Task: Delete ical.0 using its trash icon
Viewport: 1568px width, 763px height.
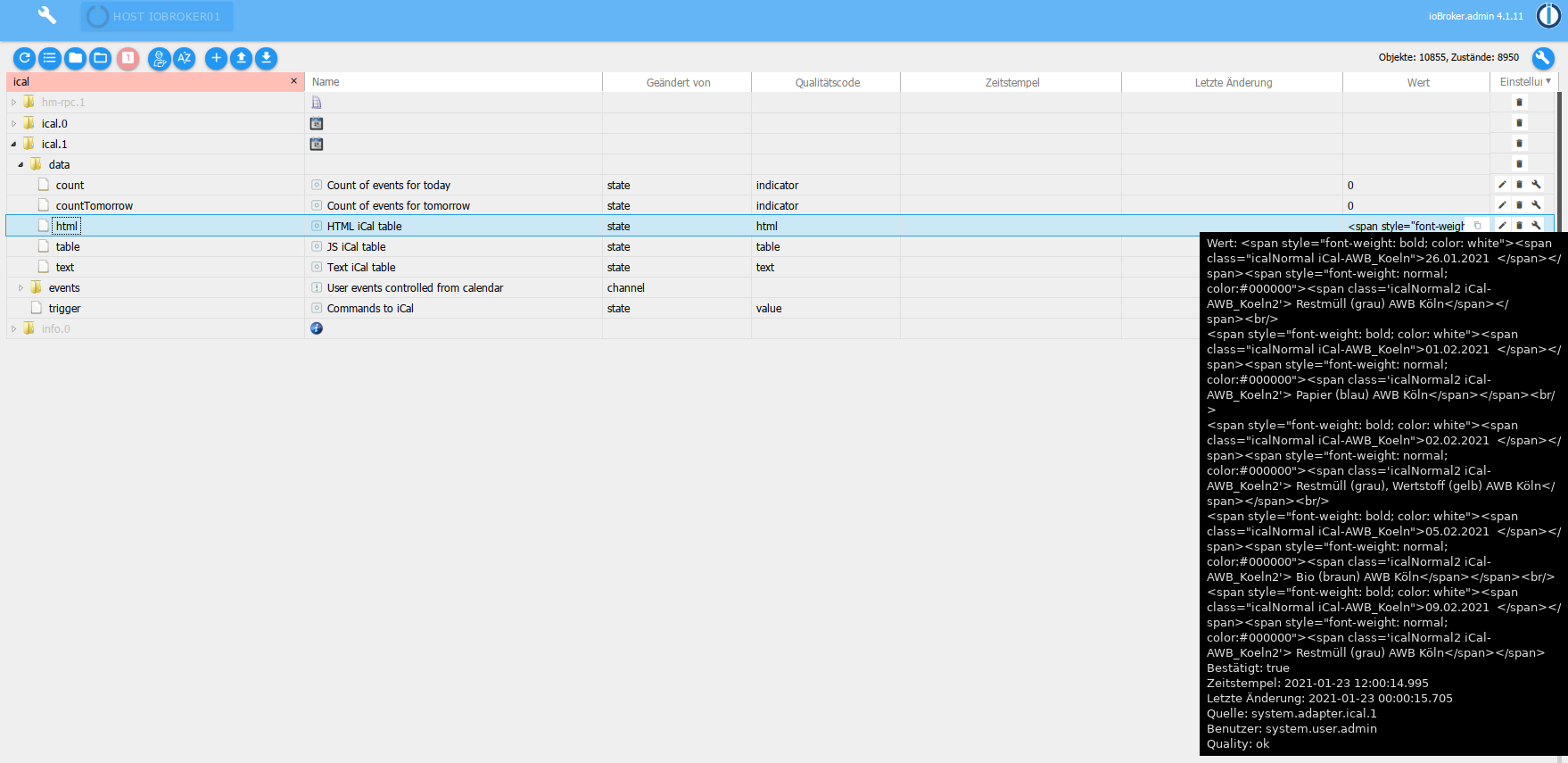Action: click(1520, 123)
